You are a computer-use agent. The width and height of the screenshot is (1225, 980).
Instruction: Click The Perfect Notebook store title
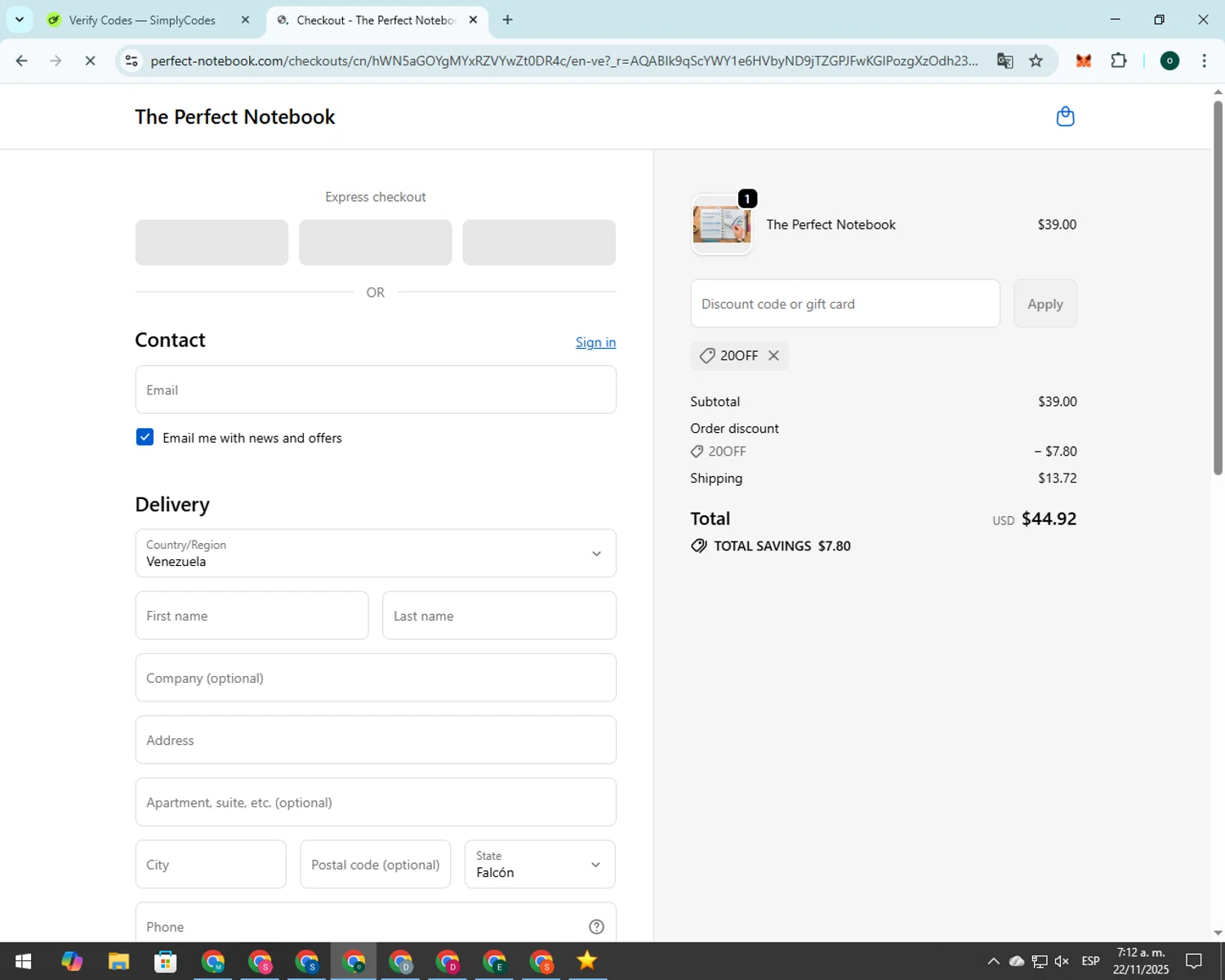tap(235, 117)
